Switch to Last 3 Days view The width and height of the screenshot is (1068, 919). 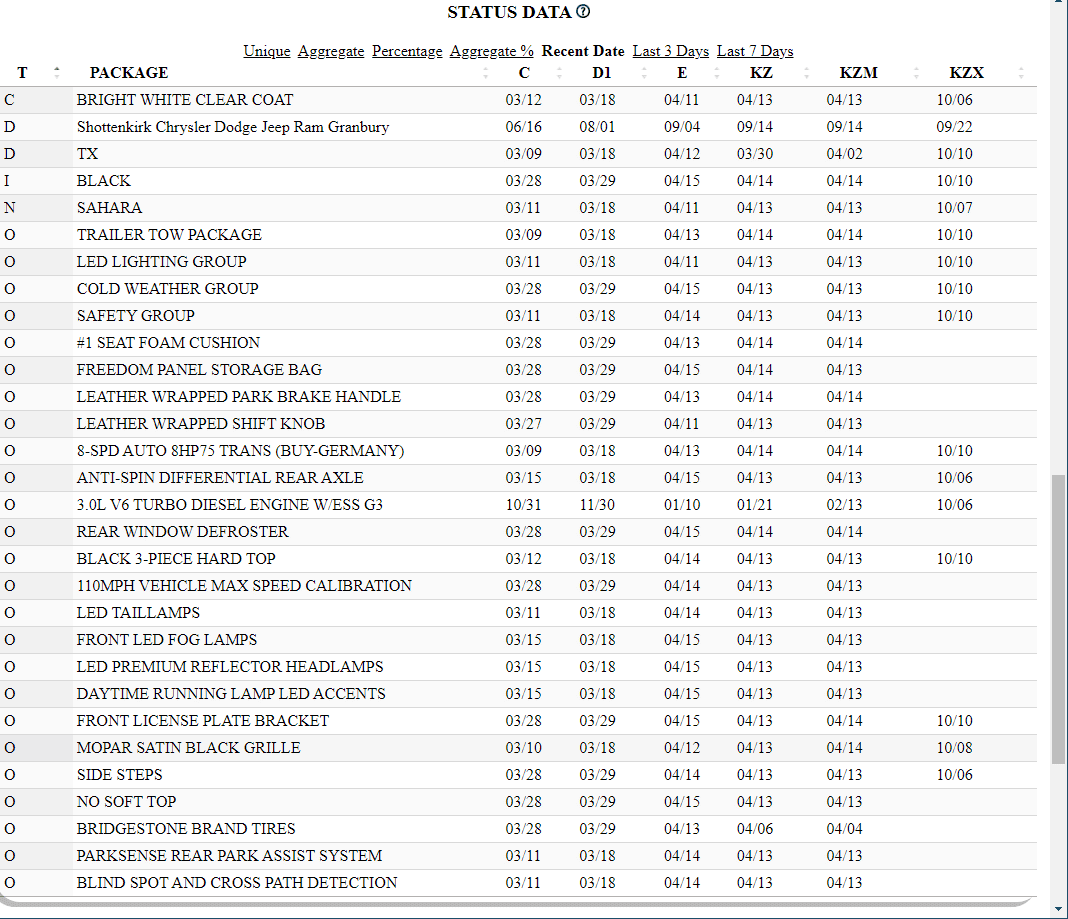(x=671, y=51)
